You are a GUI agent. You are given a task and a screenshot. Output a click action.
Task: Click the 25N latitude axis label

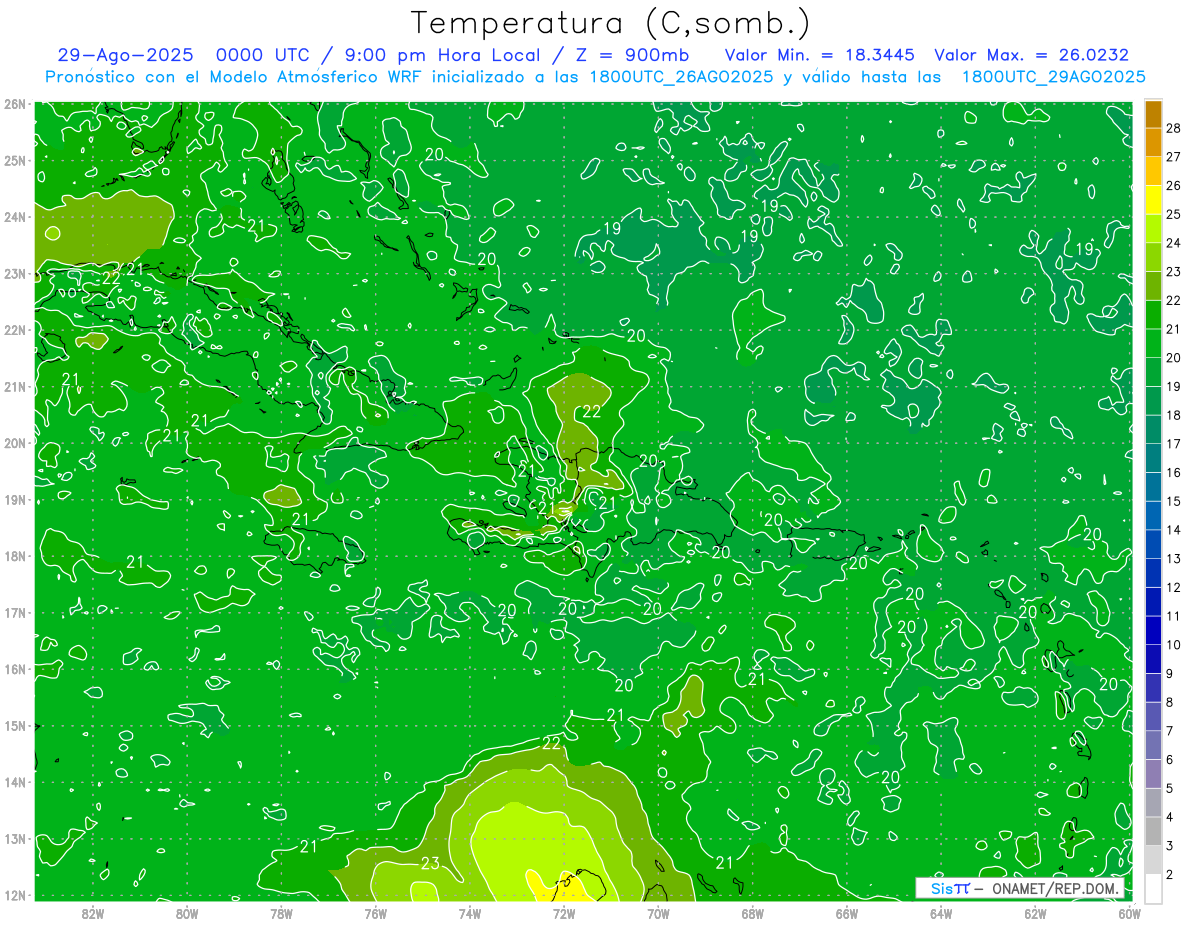tap(15, 160)
